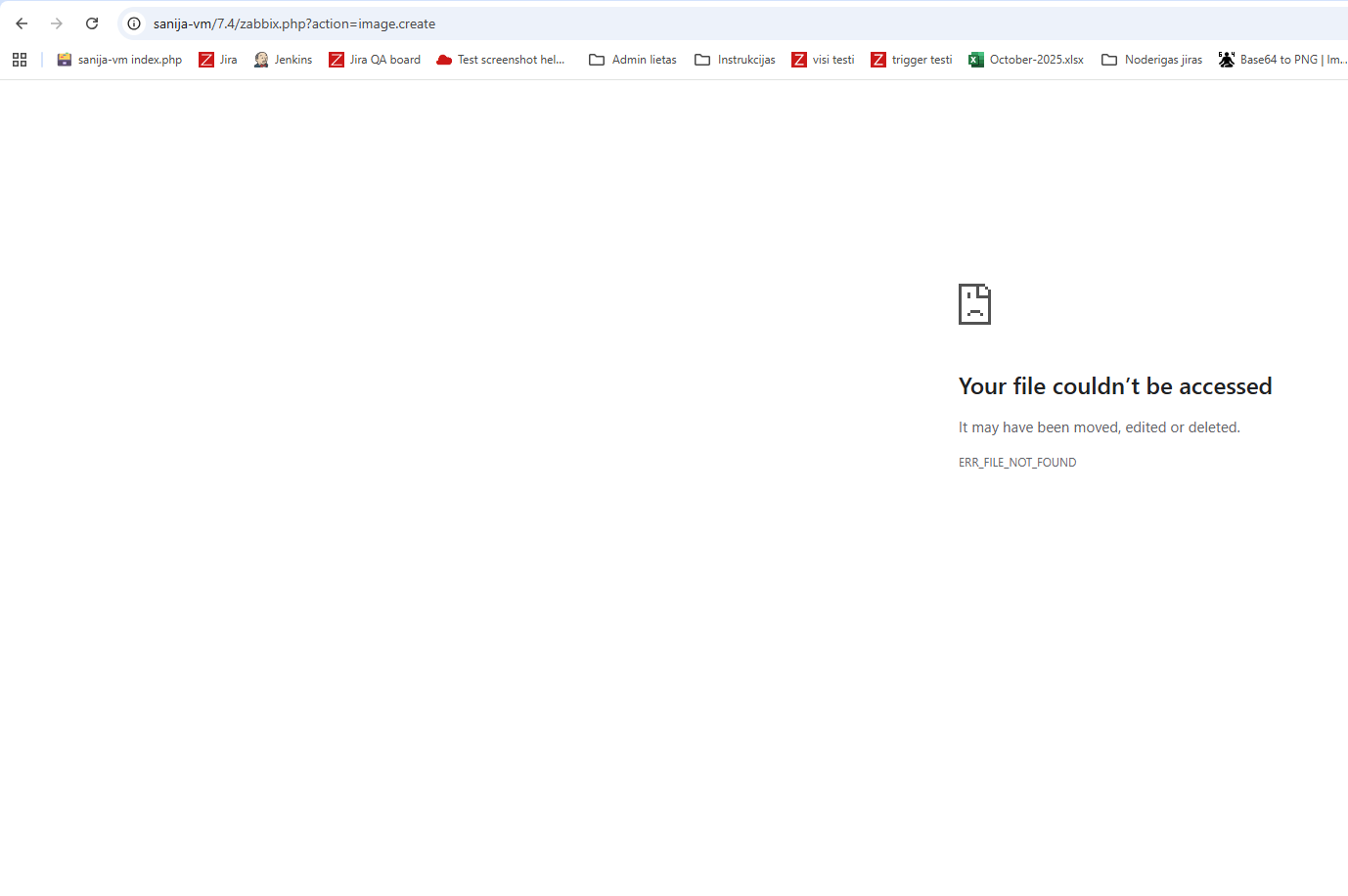Viewport: 1348px width, 896px height.
Task: Reload the page with the refresh icon
Action: [92, 23]
